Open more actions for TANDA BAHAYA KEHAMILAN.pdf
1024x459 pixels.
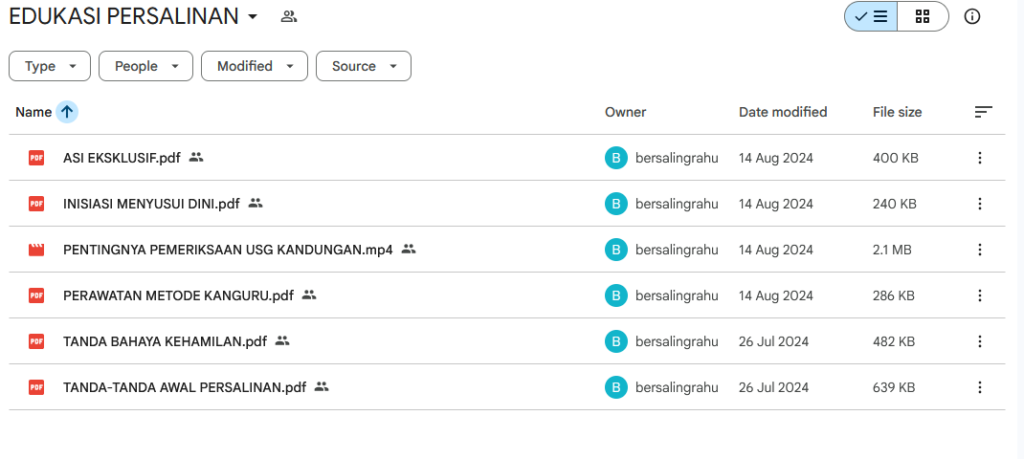pyautogui.click(x=979, y=341)
